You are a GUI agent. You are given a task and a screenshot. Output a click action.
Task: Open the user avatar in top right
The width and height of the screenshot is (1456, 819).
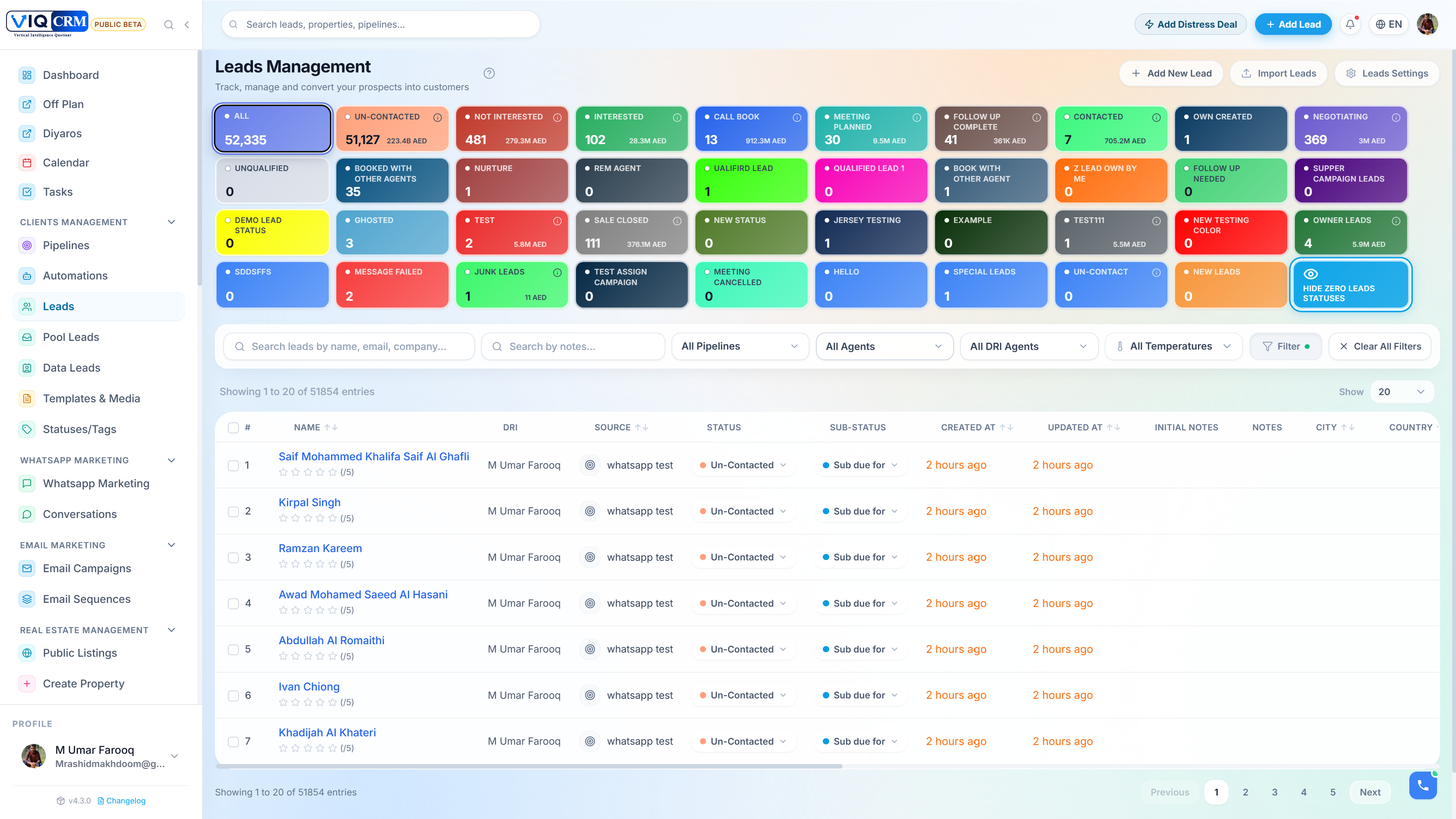coord(1427,24)
